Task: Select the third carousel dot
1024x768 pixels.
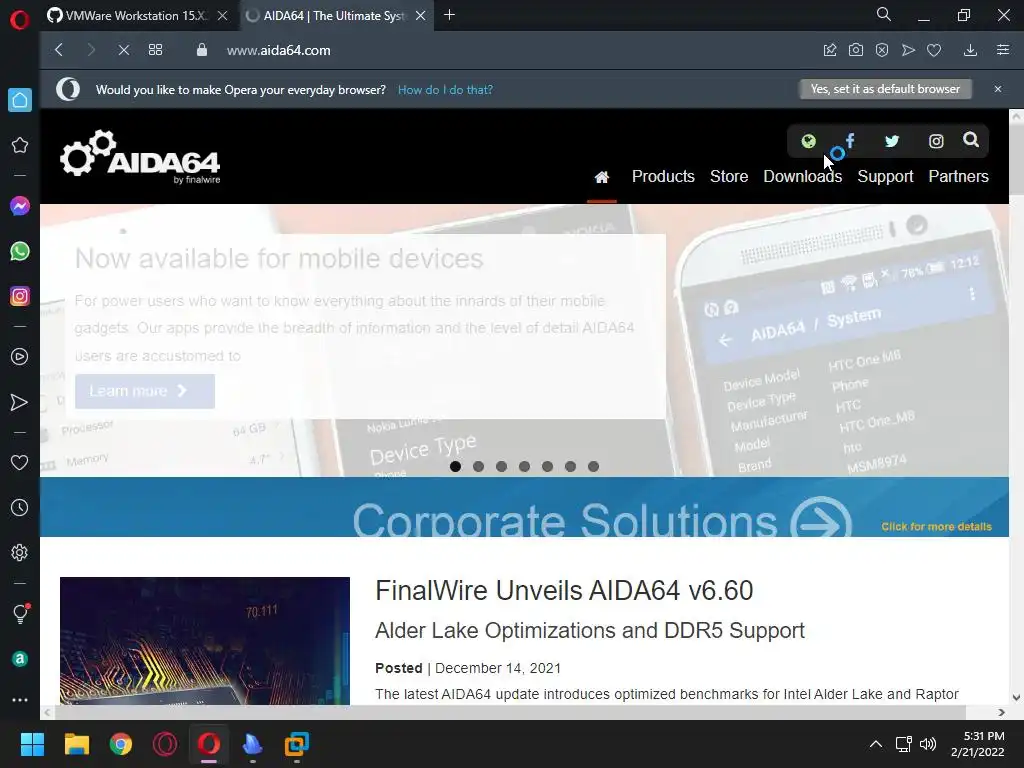Action: click(501, 466)
